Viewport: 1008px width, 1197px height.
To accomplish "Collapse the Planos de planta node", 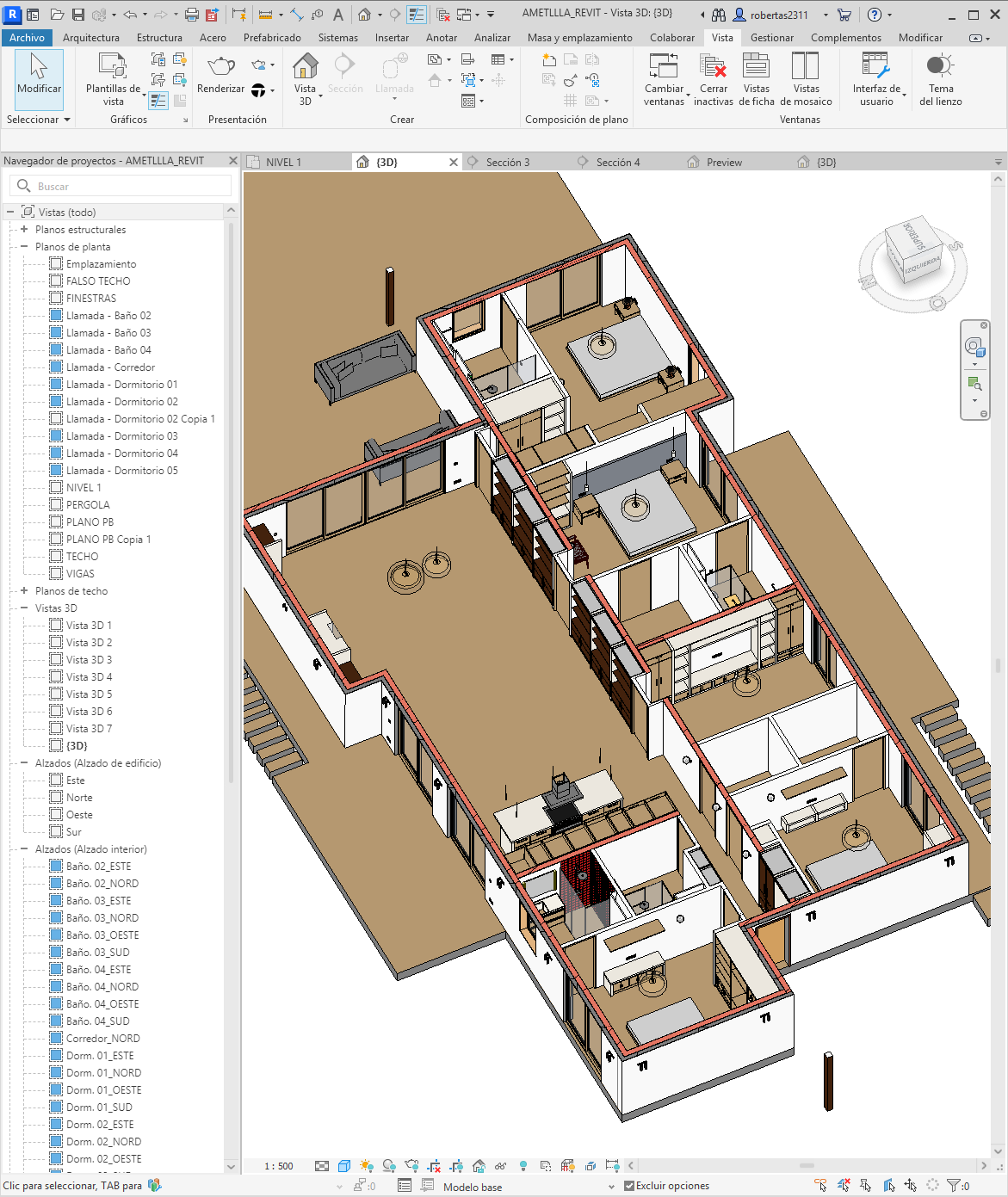I will click(x=24, y=246).
